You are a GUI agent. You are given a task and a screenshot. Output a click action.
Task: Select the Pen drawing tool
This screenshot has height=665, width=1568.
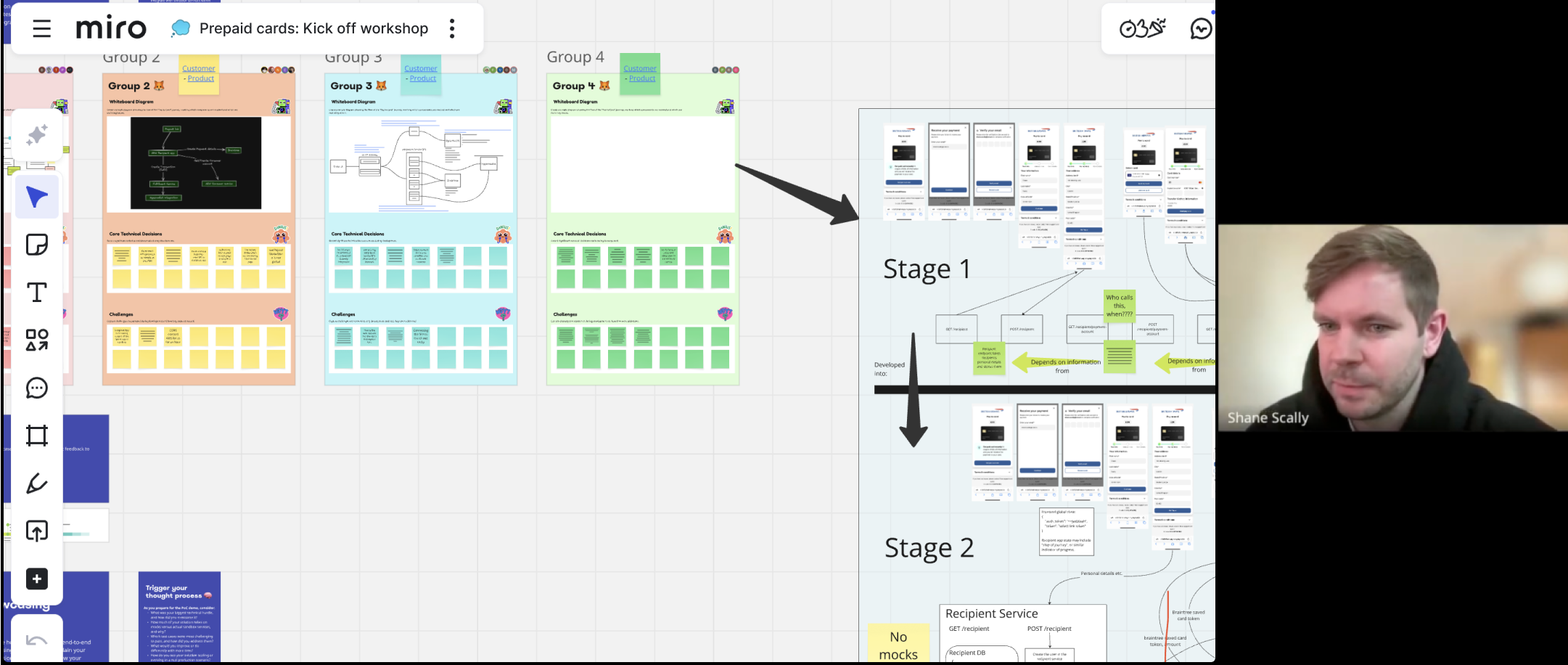click(37, 484)
